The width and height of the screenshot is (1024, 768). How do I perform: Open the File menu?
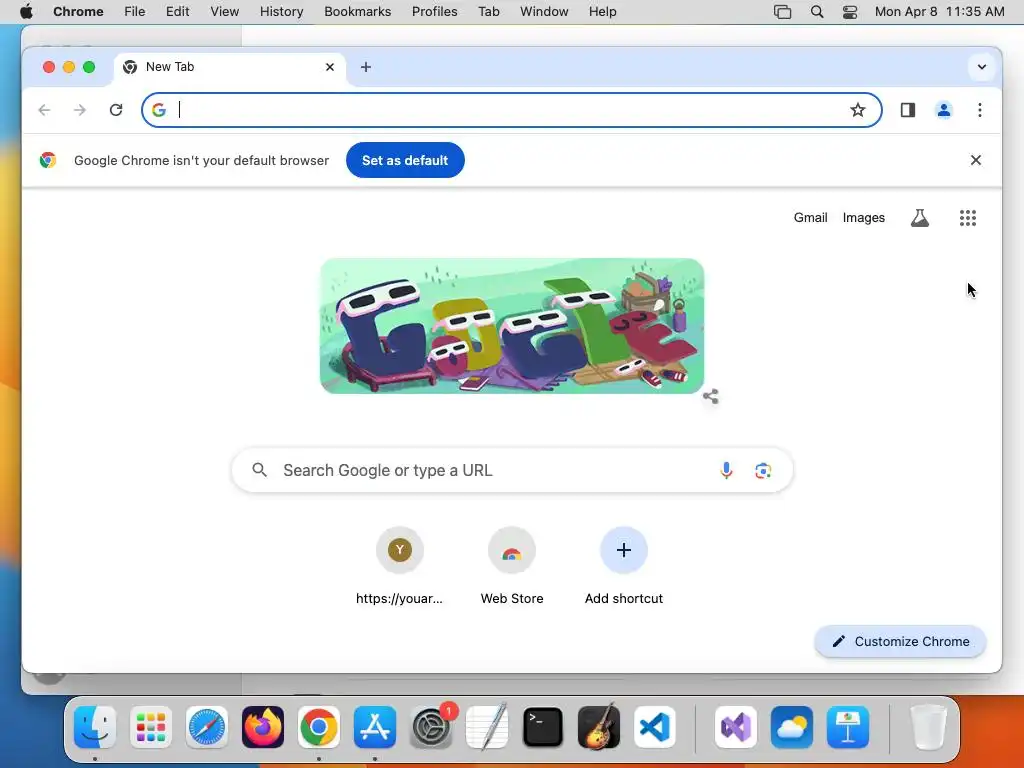point(135,12)
